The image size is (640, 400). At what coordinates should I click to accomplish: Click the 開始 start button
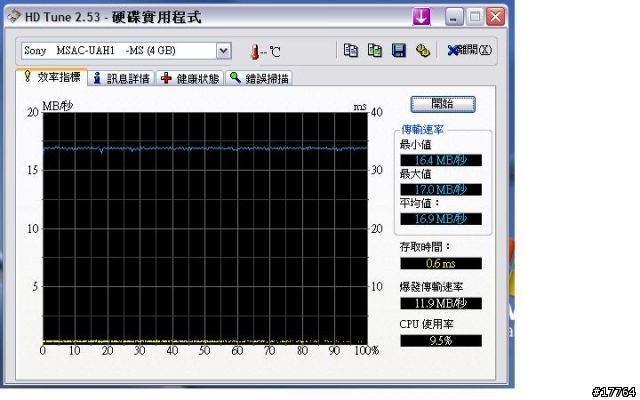[x=443, y=104]
